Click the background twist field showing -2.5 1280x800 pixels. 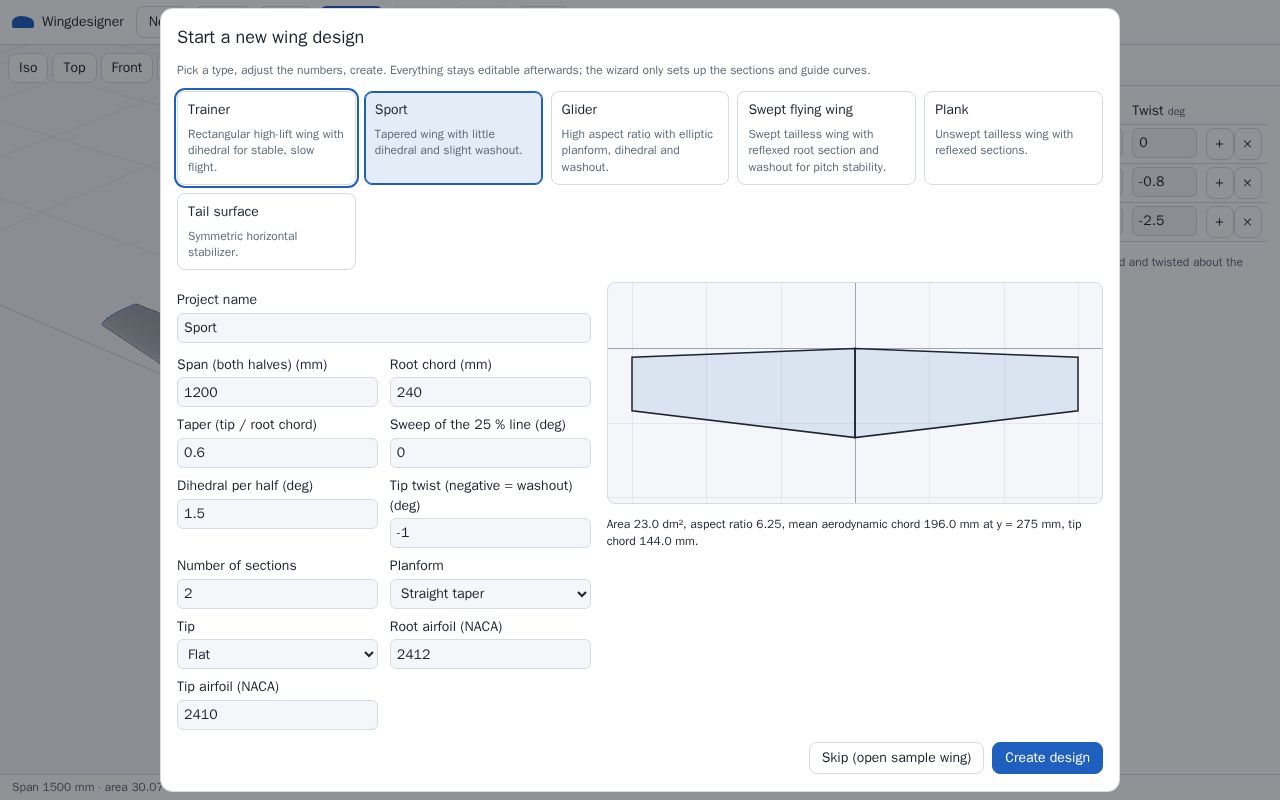(1164, 221)
